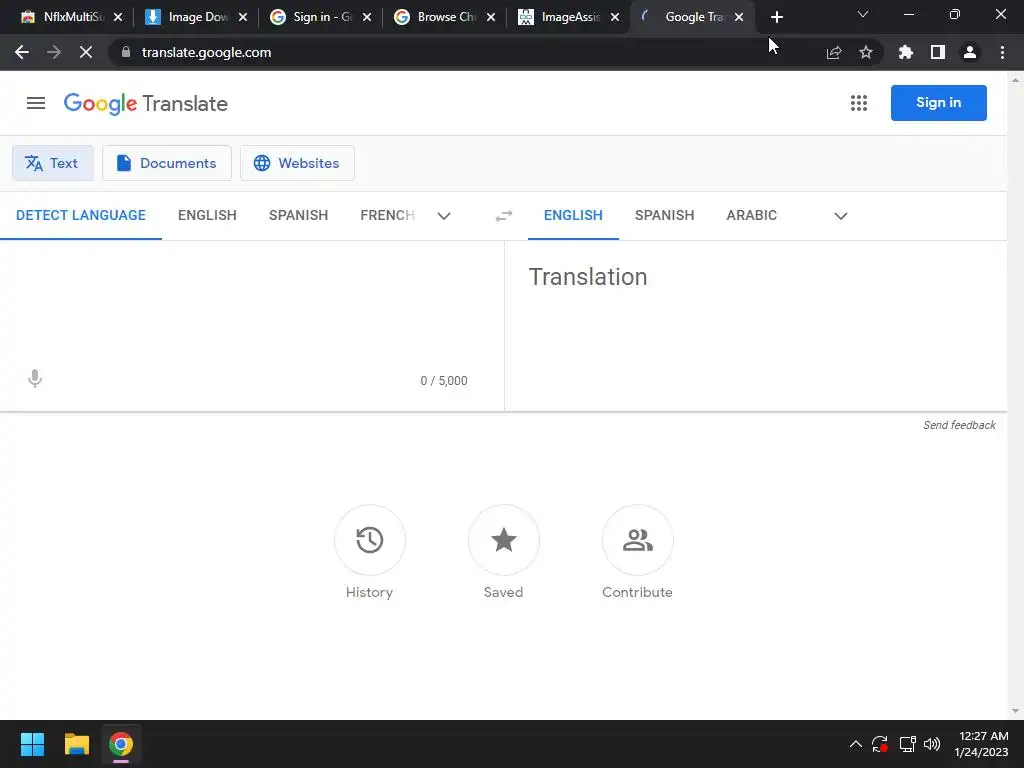Expand more source languages list
Viewport: 1024px width, 768px height.
pyautogui.click(x=444, y=216)
